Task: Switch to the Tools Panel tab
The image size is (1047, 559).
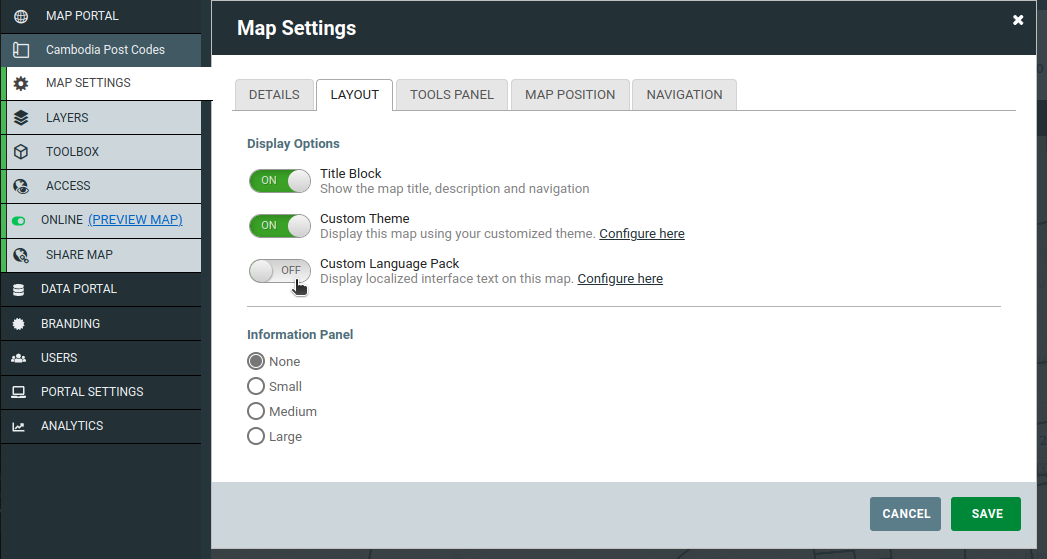Action: pos(452,95)
